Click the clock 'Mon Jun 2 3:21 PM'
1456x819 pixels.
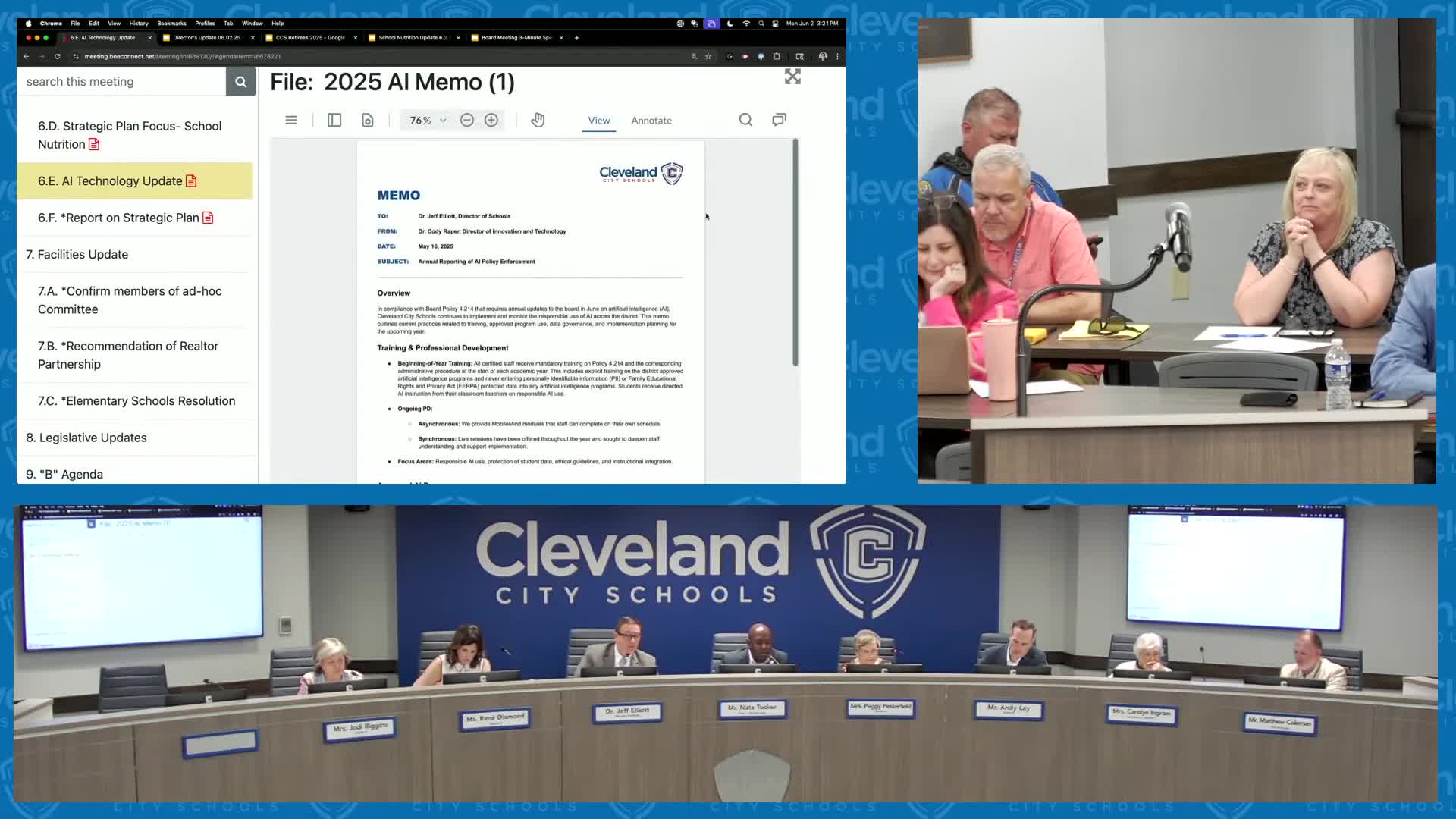pyautogui.click(x=812, y=24)
